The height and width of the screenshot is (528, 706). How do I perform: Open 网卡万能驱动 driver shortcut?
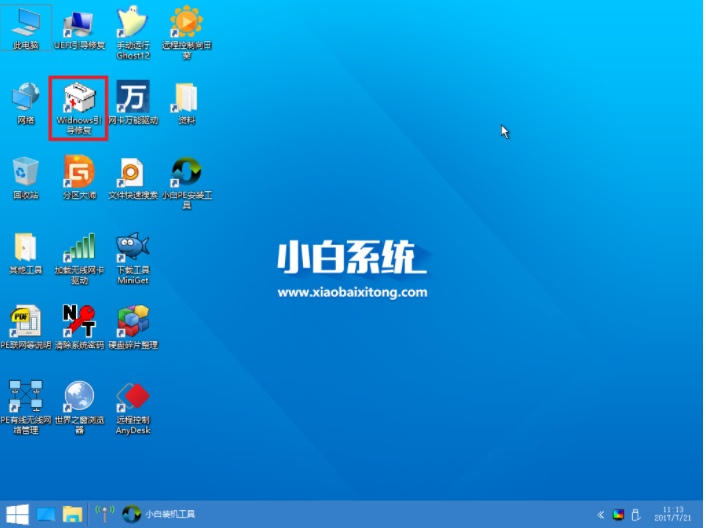pyautogui.click(x=132, y=99)
